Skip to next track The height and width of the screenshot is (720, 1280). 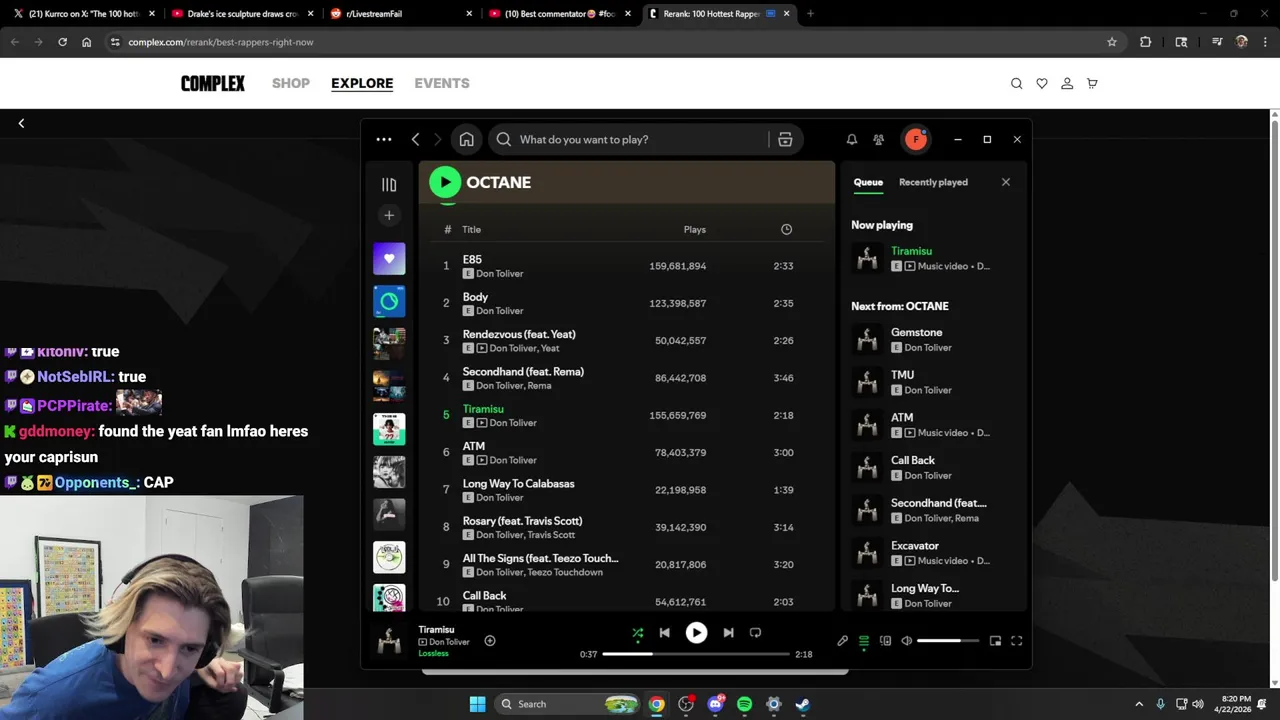click(728, 633)
